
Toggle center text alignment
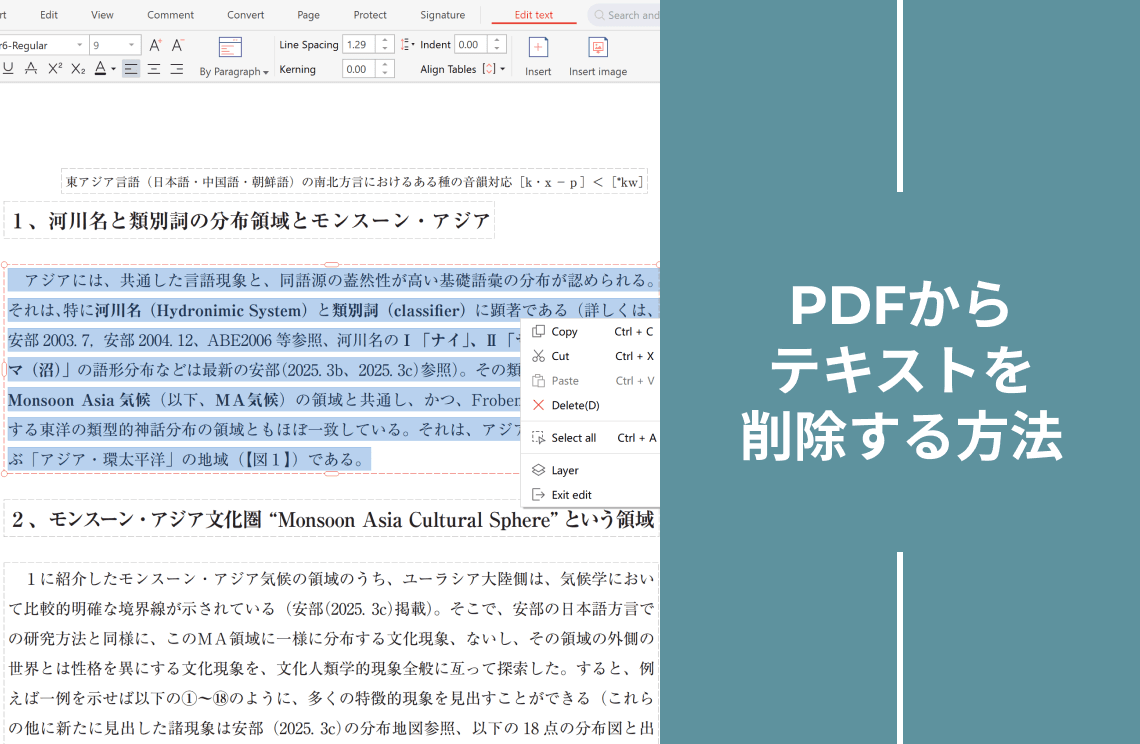point(154,69)
